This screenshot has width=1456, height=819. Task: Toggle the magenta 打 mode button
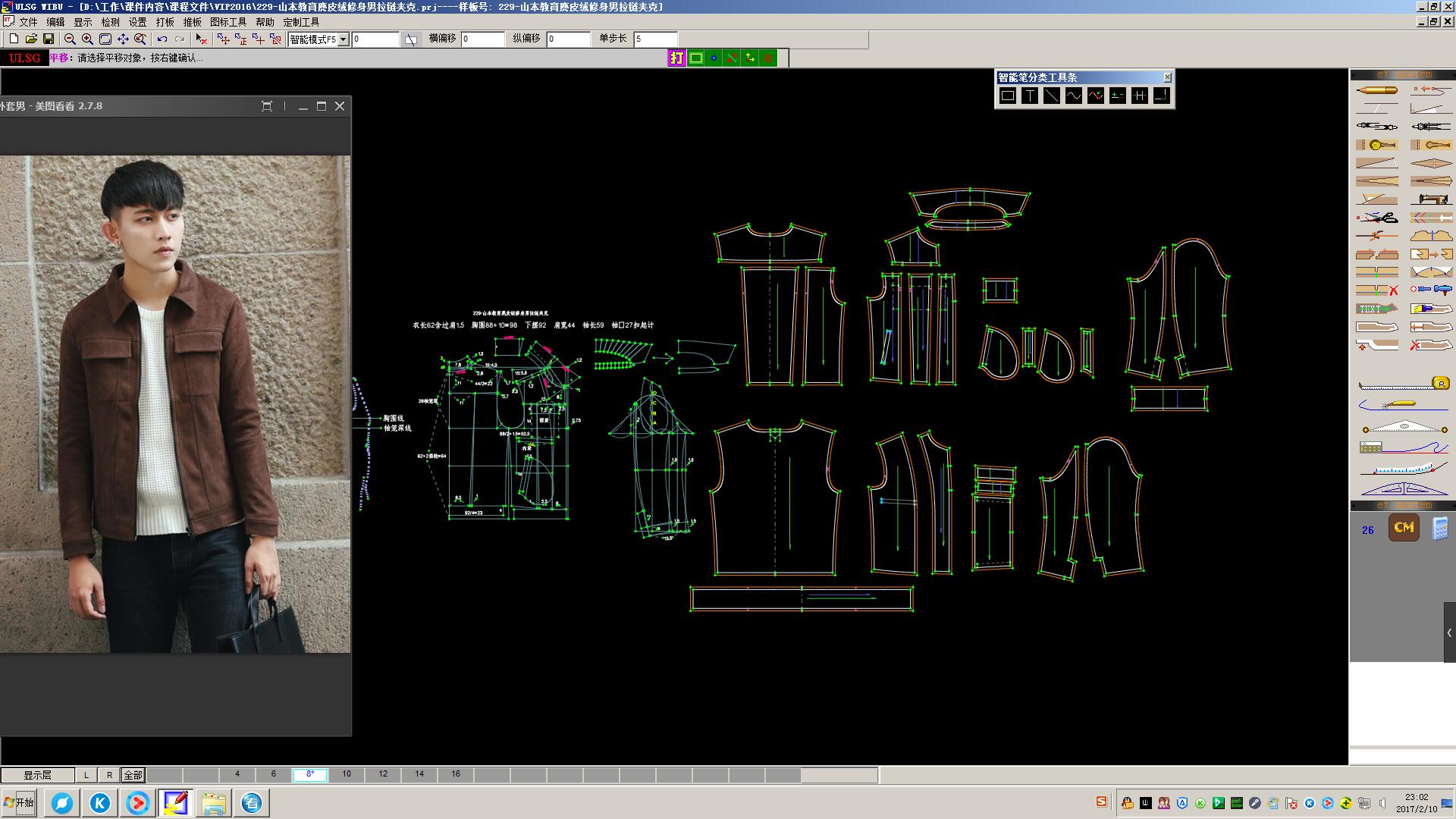click(676, 58)
